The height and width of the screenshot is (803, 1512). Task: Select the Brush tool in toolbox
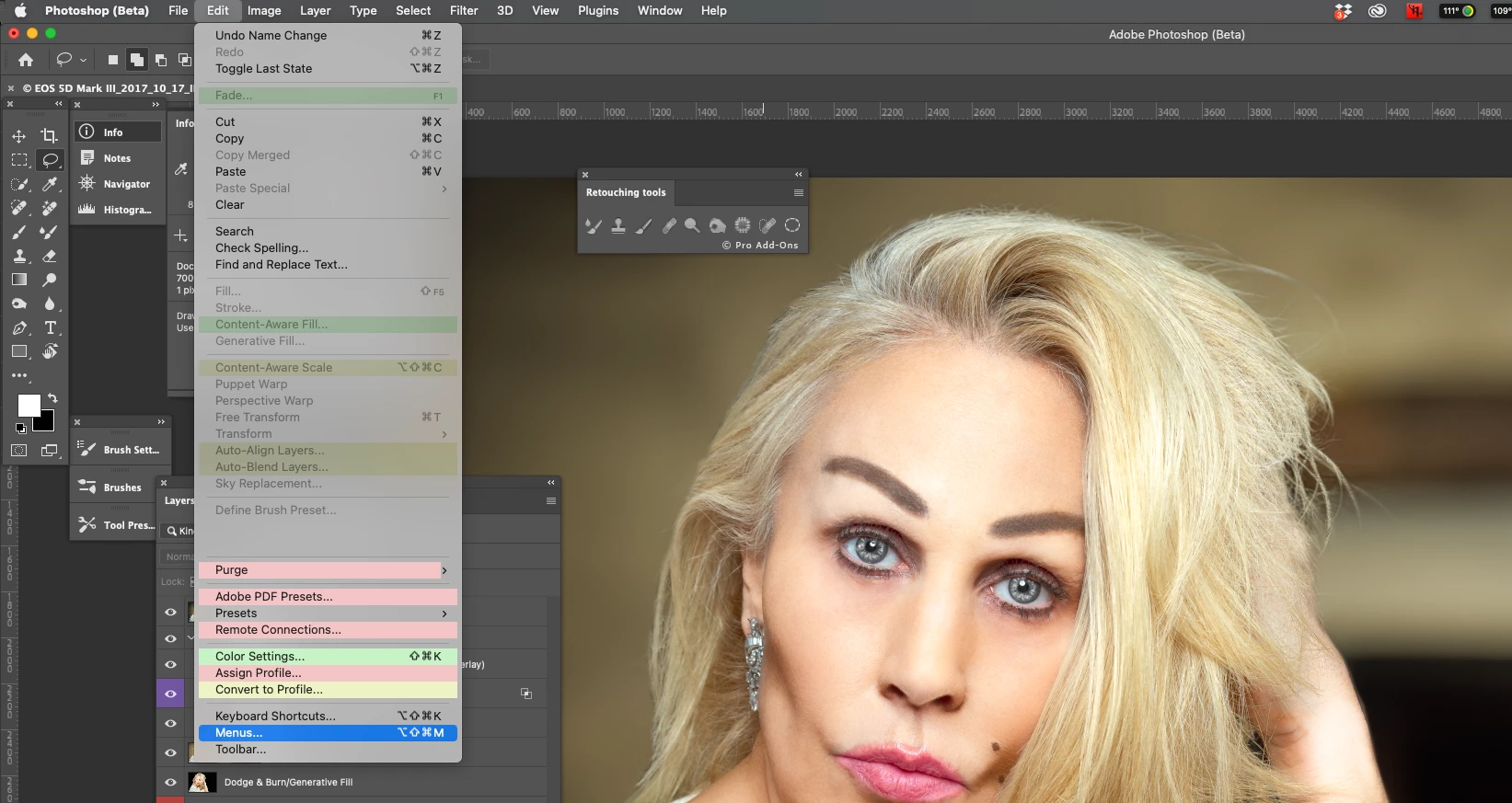19,232
